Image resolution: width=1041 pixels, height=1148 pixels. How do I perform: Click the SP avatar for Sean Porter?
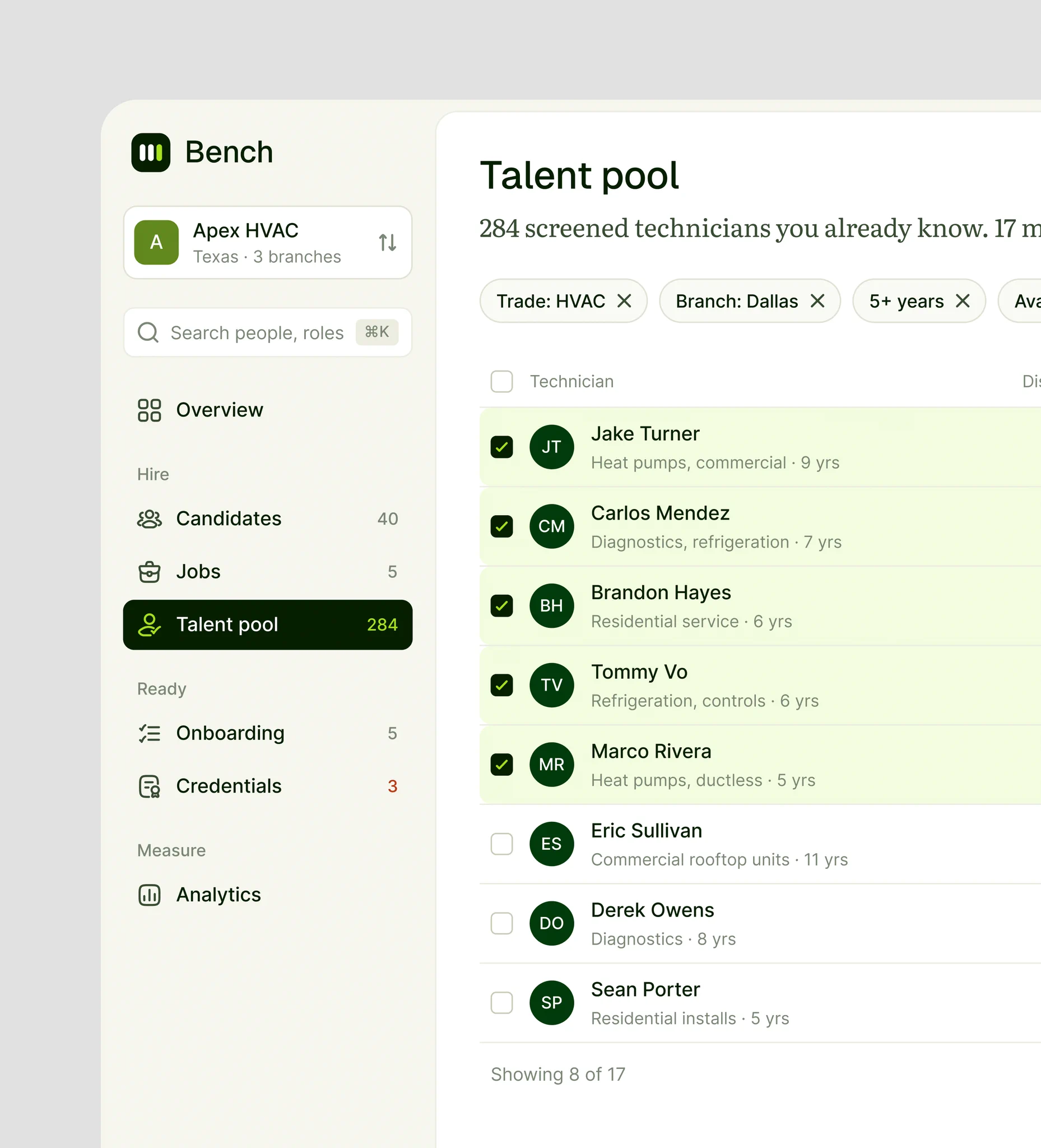551,1003
